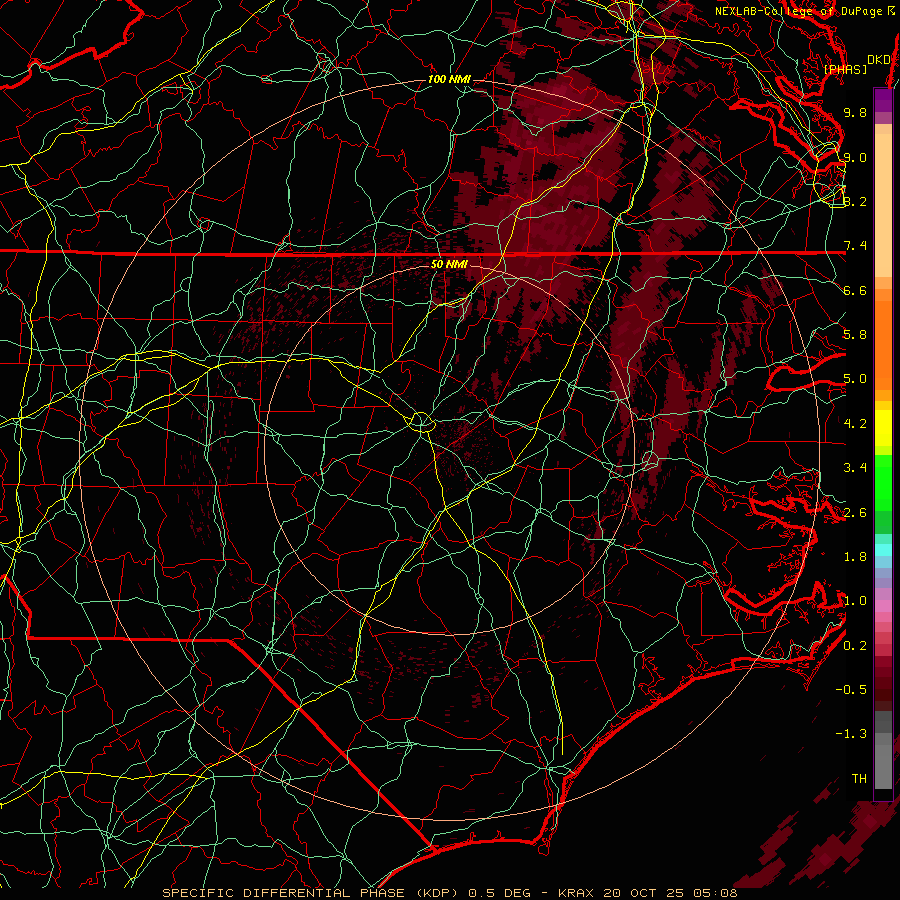Click the '[PHAS]' units label above the scale
Viewport: 900px width, 900px height.
tap(845, 69)
